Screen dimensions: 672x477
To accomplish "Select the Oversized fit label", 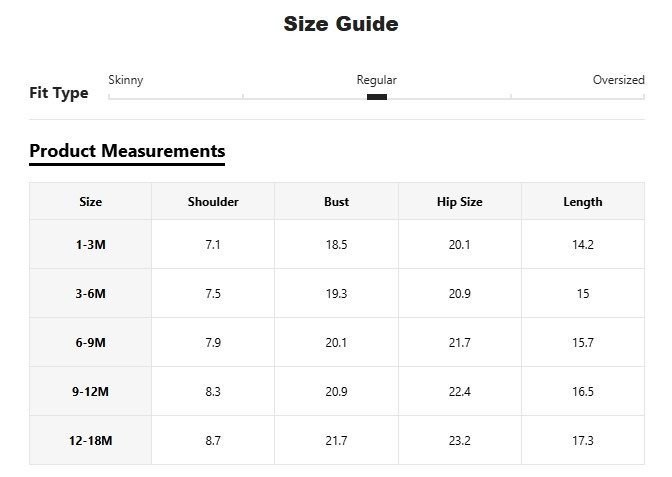I will (x=618, y=80).
